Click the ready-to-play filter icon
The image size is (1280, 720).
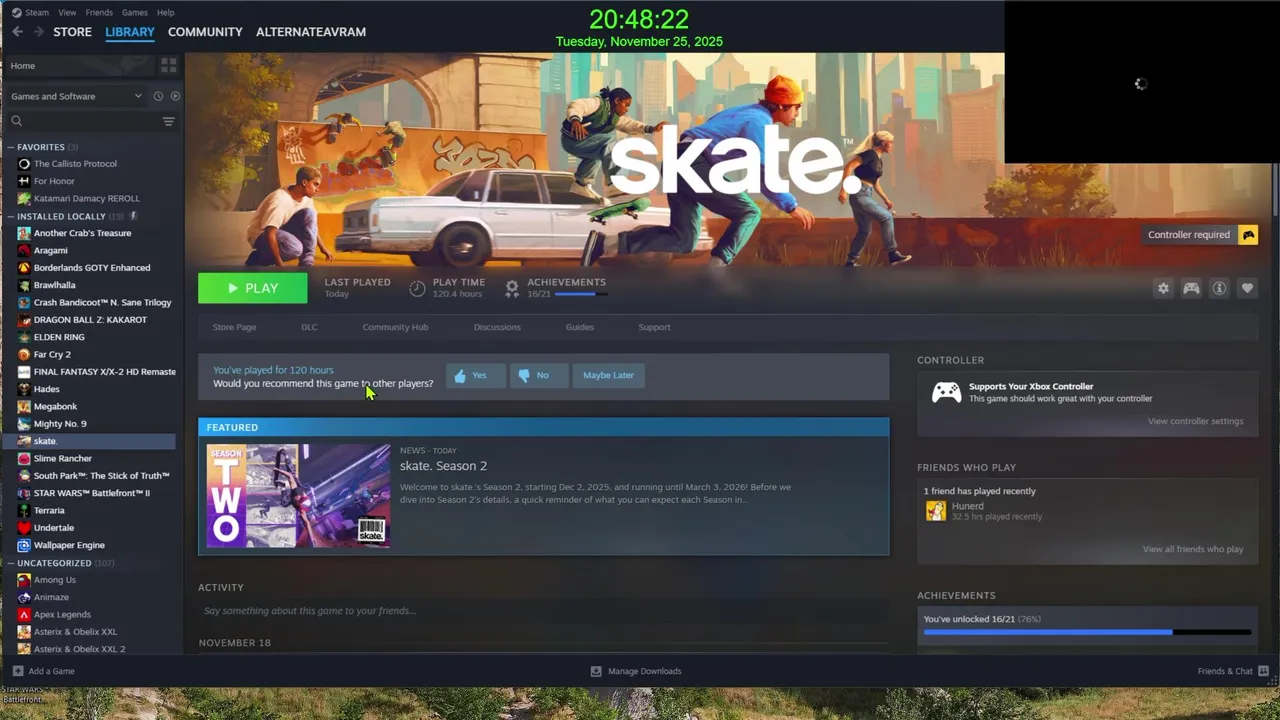[175, 96]
